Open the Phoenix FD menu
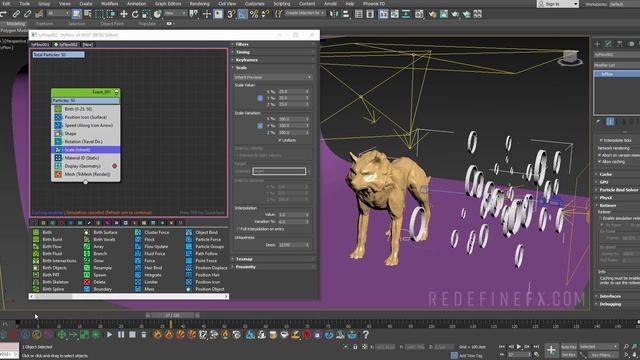The image size is (640, 360). [x=374, y=4]
